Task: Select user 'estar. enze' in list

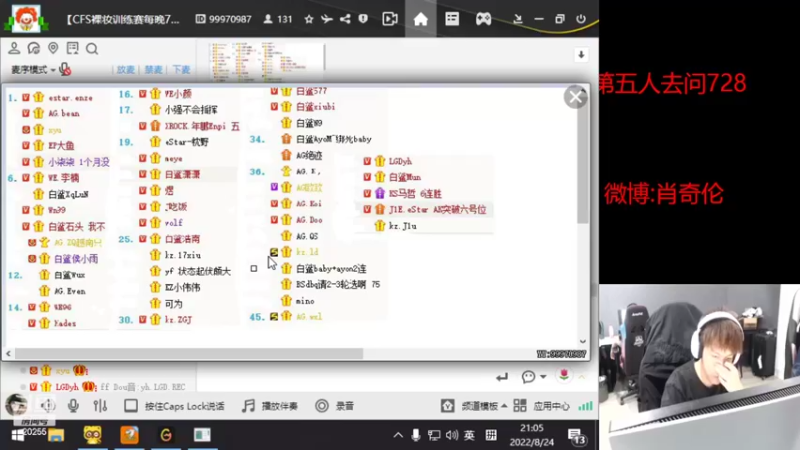Action: coord(70,97)
